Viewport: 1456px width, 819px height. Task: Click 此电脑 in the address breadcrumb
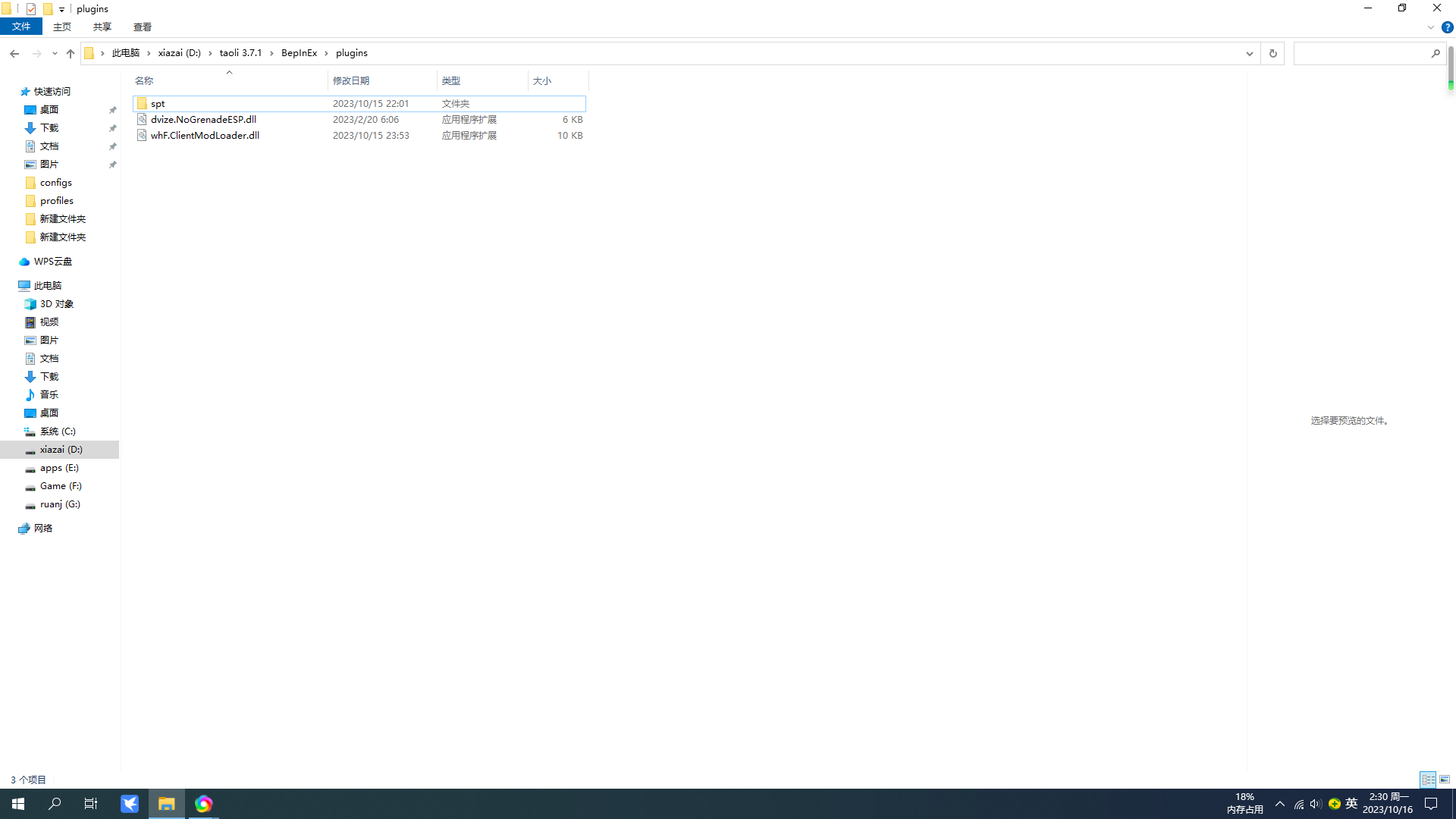[126, 53]
